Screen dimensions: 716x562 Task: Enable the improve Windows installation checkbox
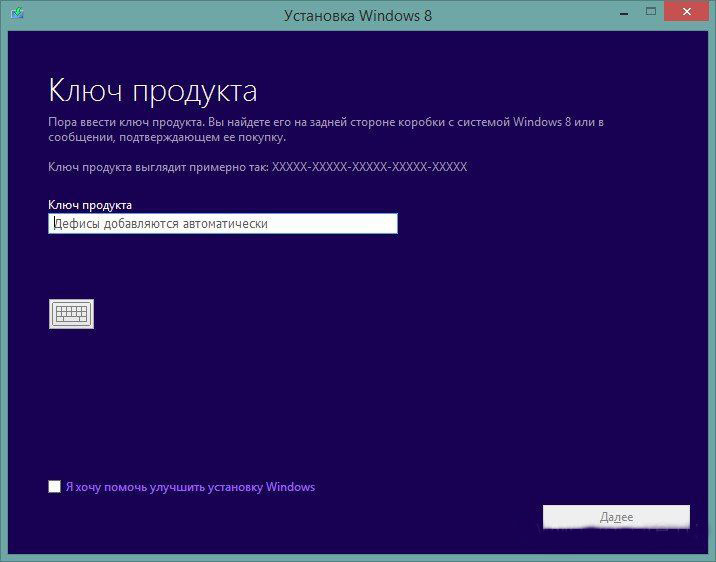pos(54,487)
